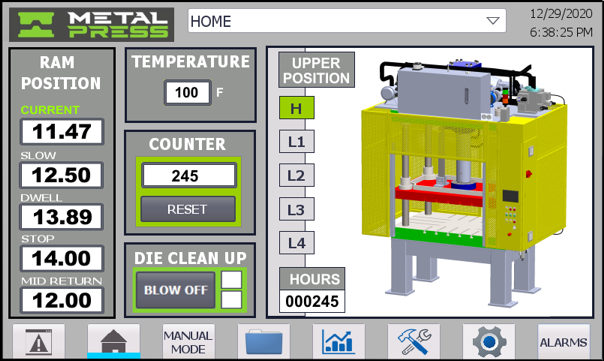This screenshot has height=361, width=604.
Task: Open the Alarms screen
Action: 564,341
